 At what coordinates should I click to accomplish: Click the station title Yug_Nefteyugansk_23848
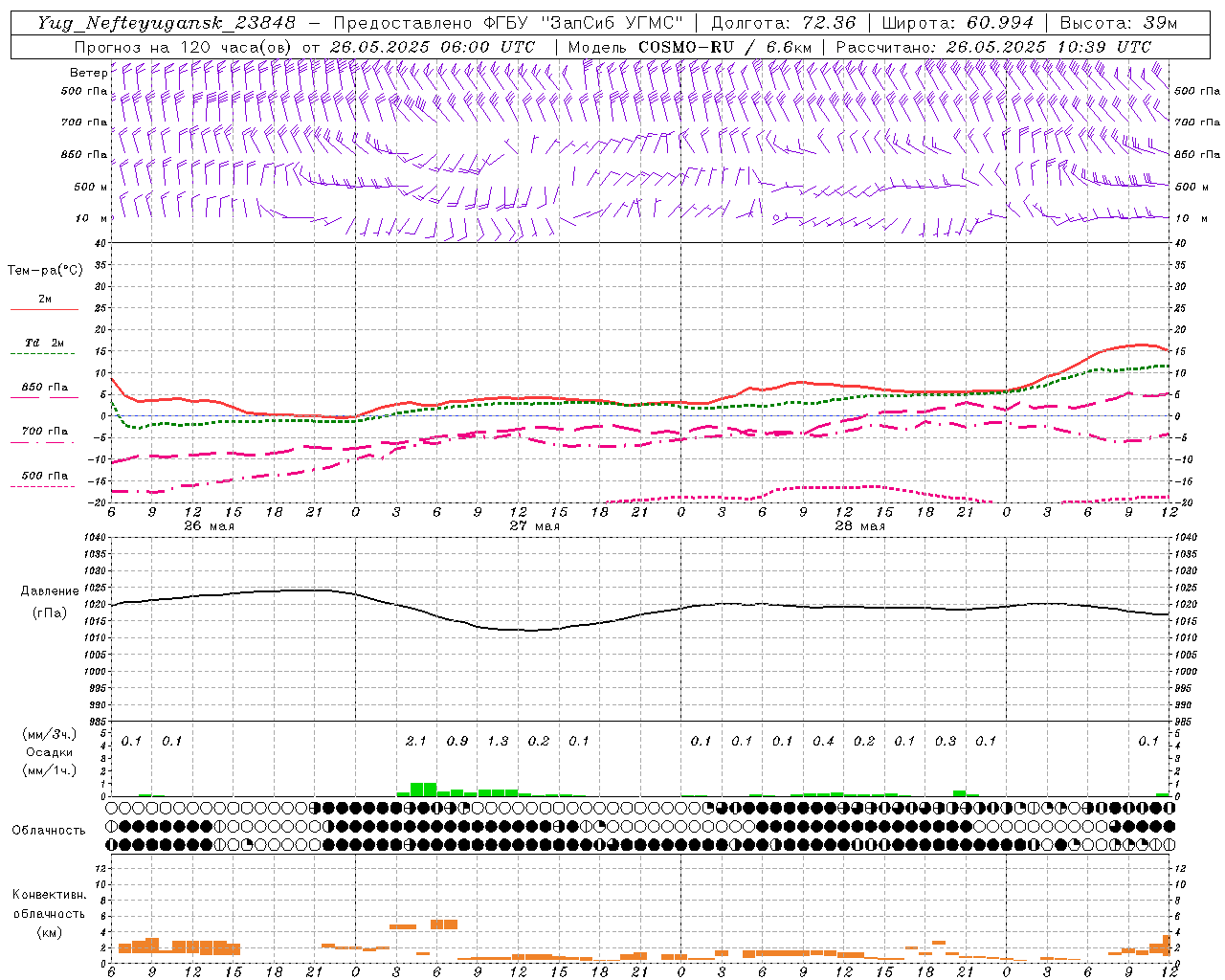[167, 23]
